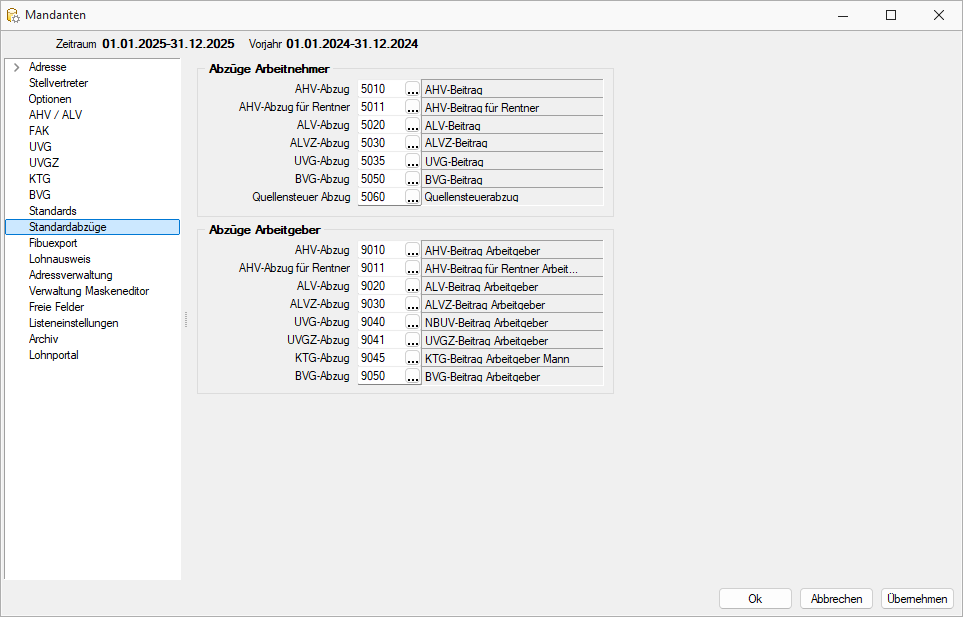963x617 pixels.
Task: Open Verwaltung Maskeneditor
Action: tap(89, 291)
